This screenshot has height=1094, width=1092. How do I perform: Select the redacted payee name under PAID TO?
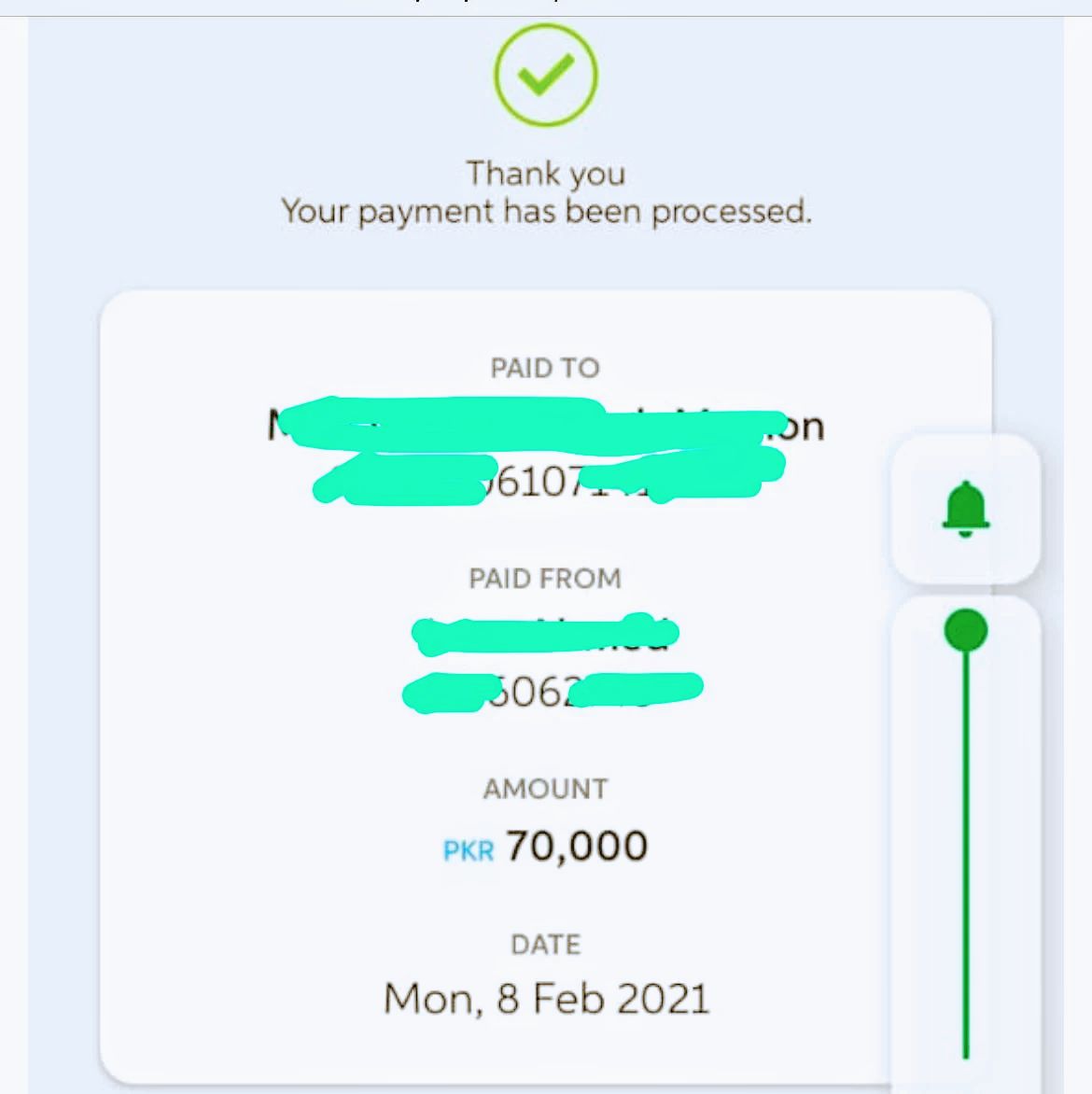pos(546,425)
